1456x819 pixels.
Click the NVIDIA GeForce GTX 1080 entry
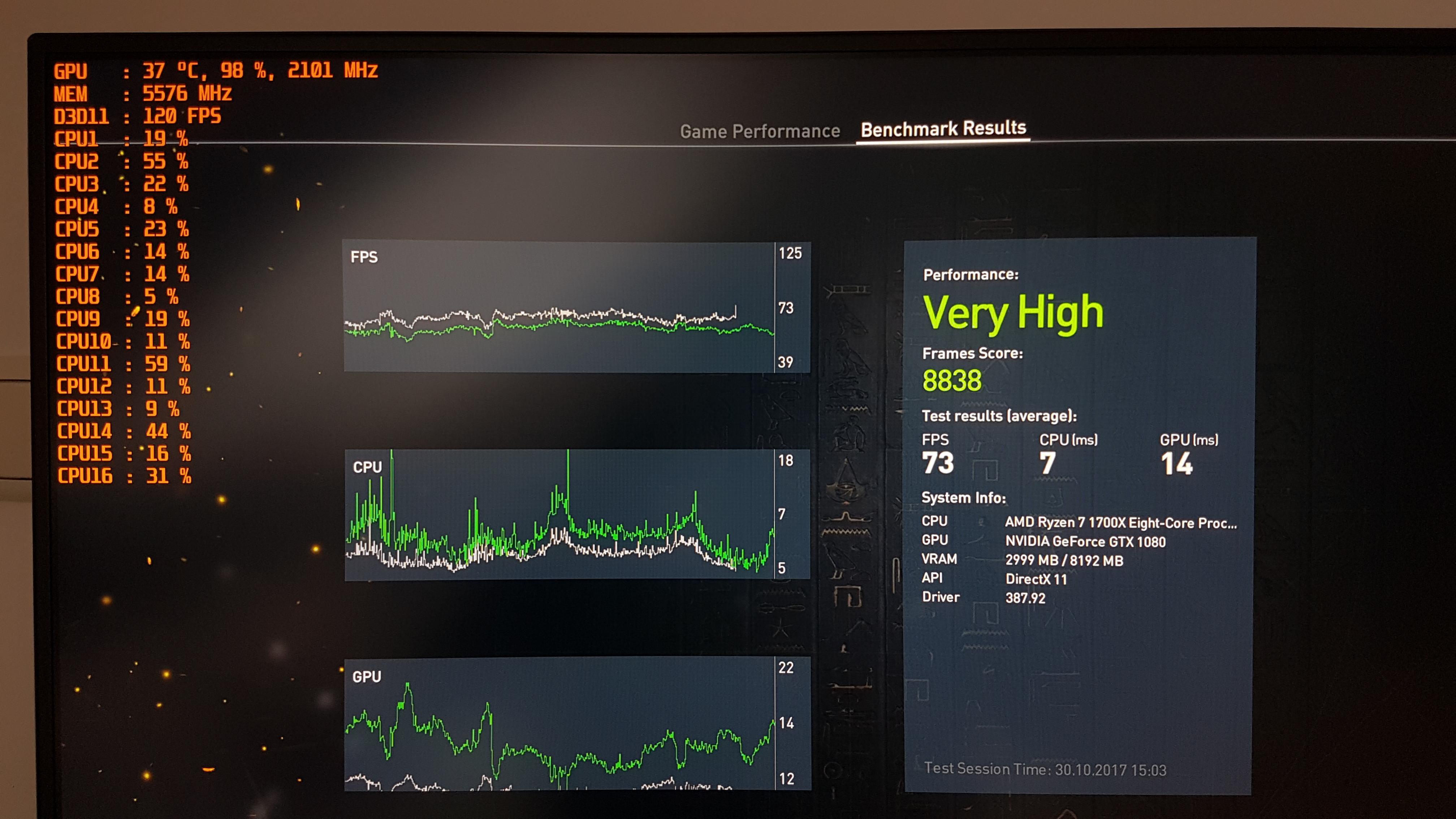1085,542
